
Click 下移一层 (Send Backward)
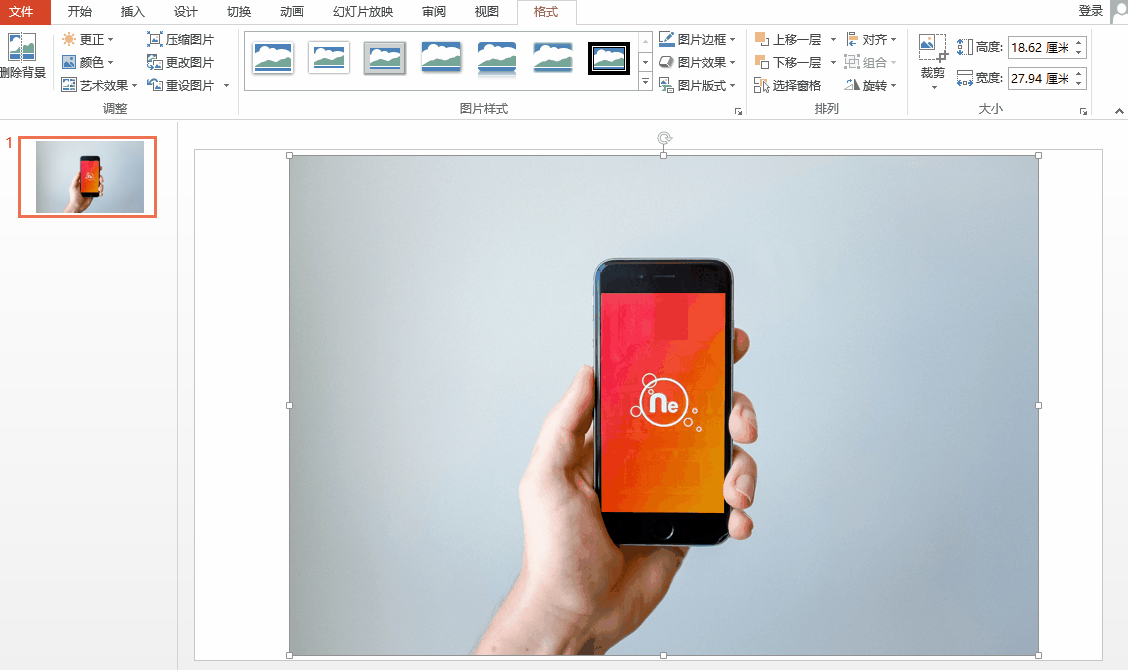pos(788,63)
